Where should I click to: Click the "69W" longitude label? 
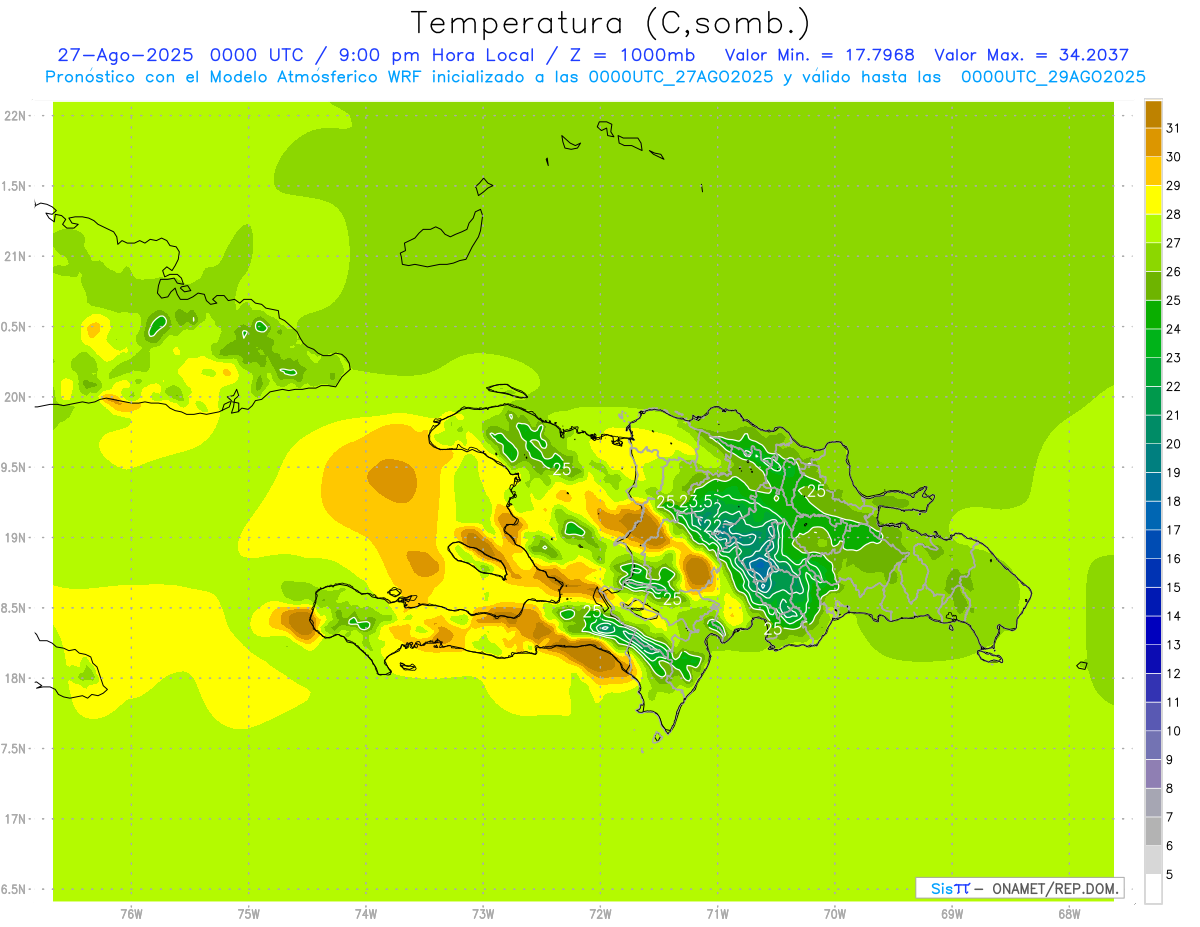(952, 914)
